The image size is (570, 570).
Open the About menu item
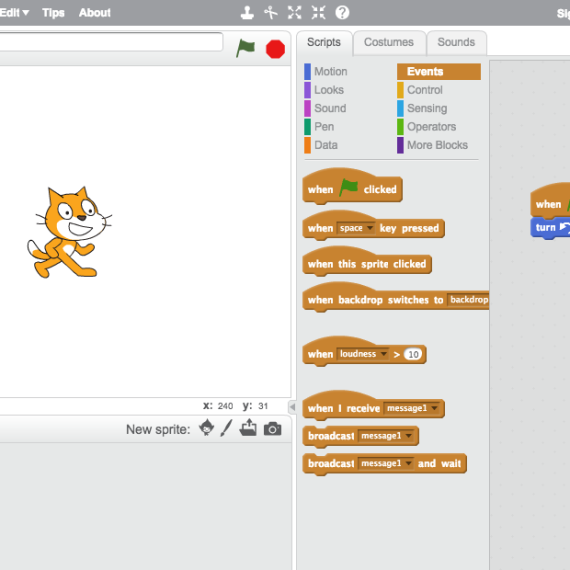[95, 13]
